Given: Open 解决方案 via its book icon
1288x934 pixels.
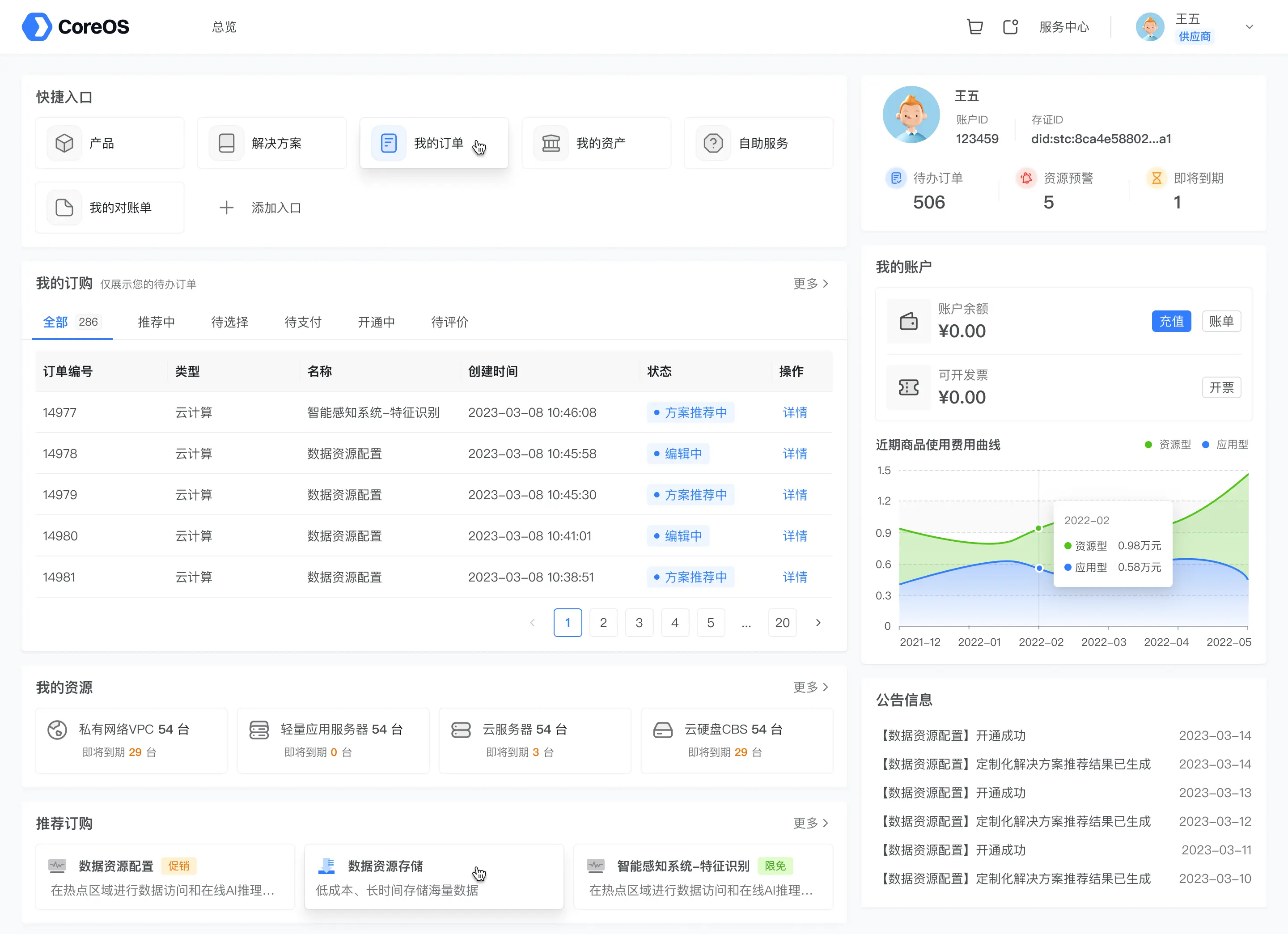Looking at the screenshot, I should click(227, 143).
